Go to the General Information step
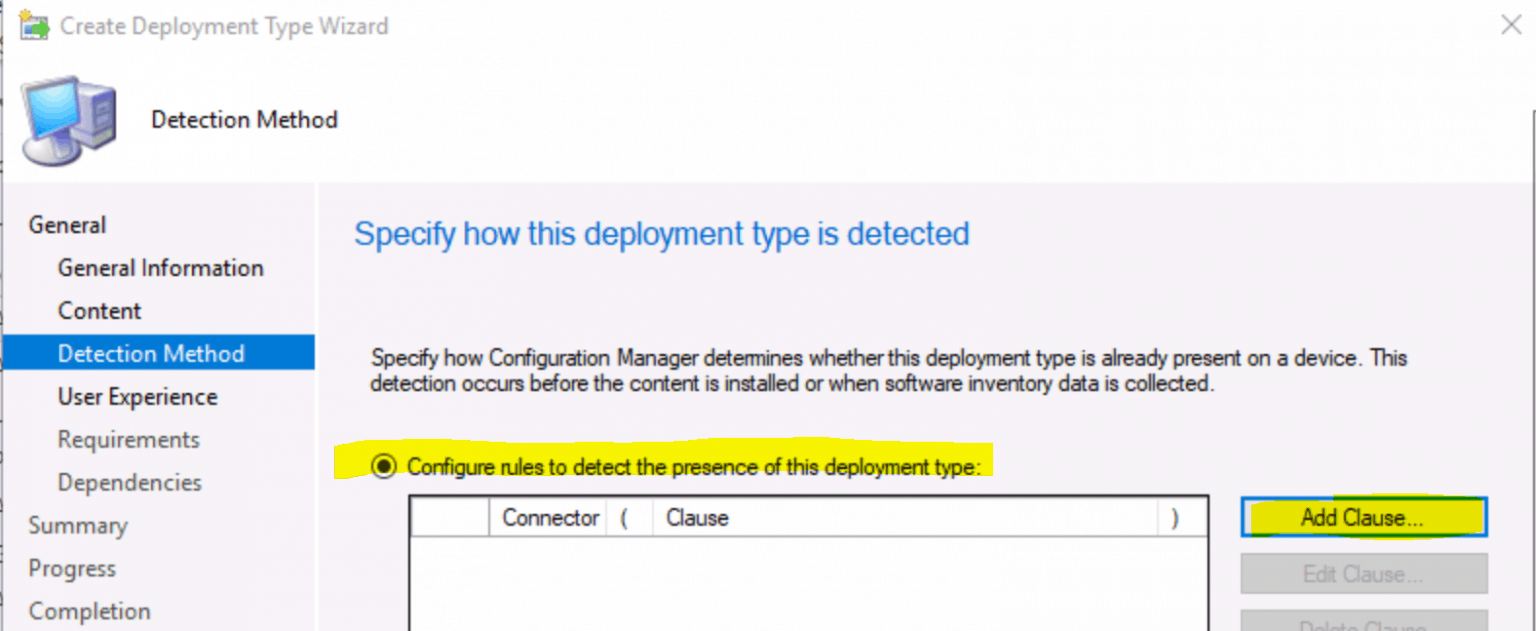 coord(161,268)
